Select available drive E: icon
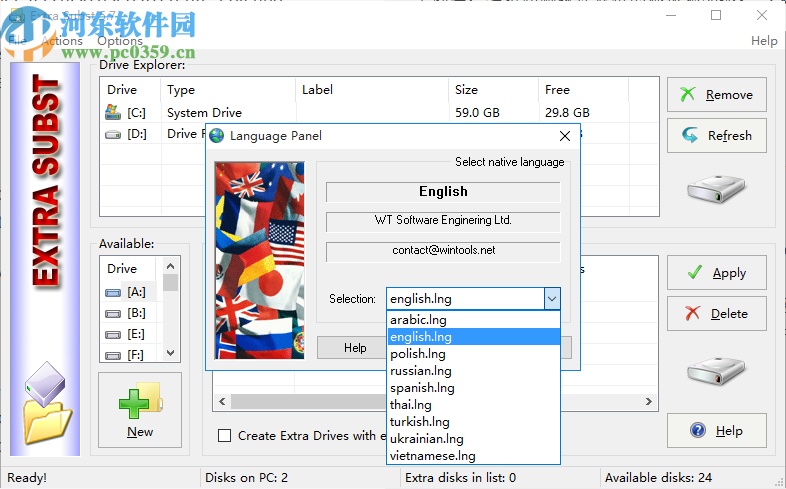The width and height of the screenshot is (786, 489). tap(113, 335)
